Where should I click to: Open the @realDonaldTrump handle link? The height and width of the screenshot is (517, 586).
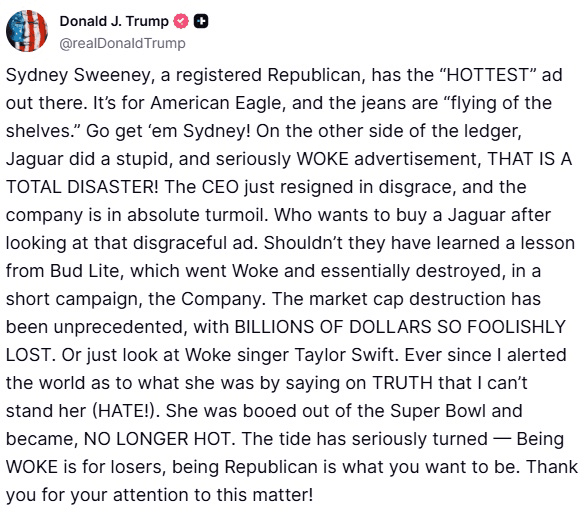(x=123, y=43)
